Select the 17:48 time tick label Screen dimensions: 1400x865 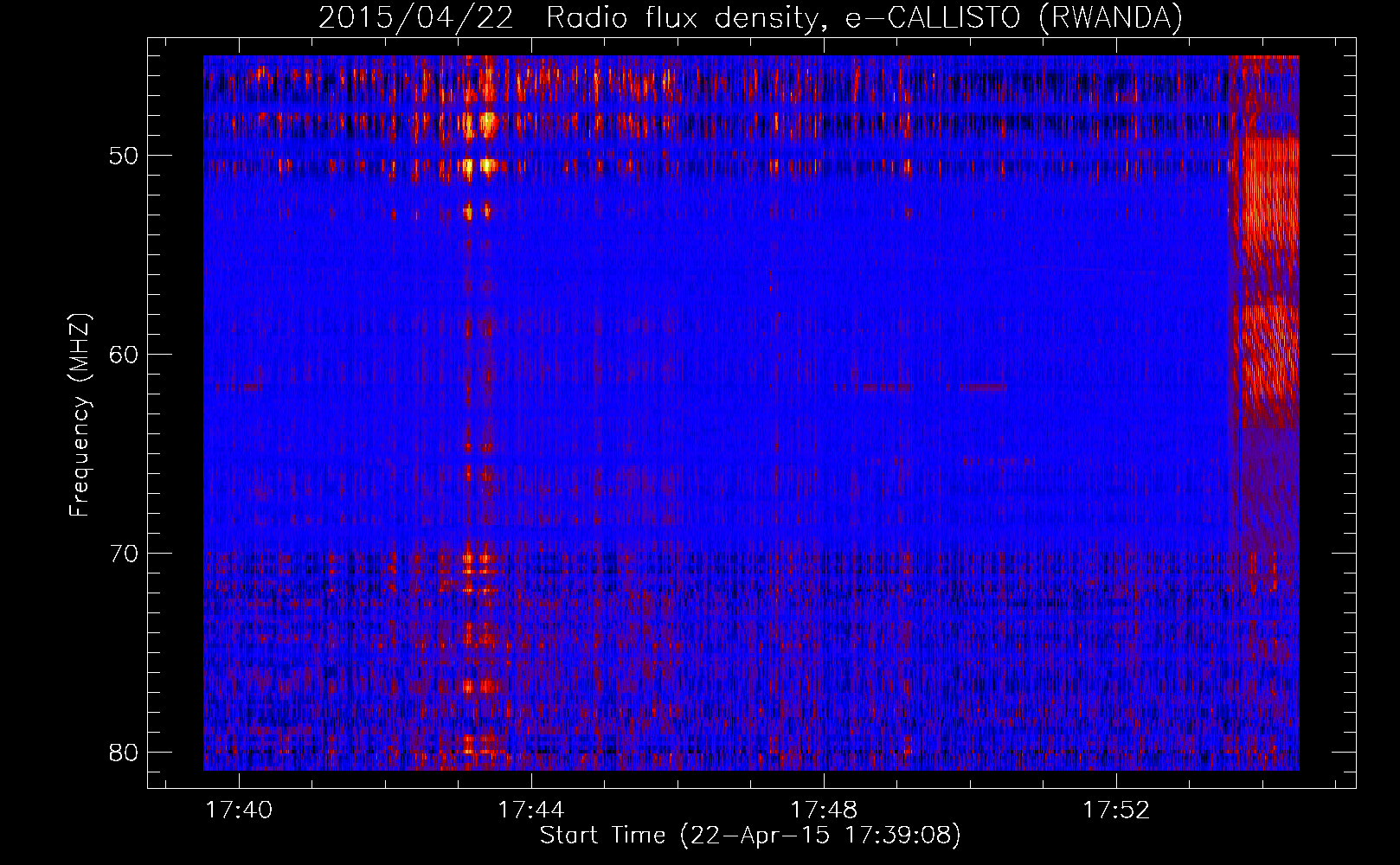(824, 811)
